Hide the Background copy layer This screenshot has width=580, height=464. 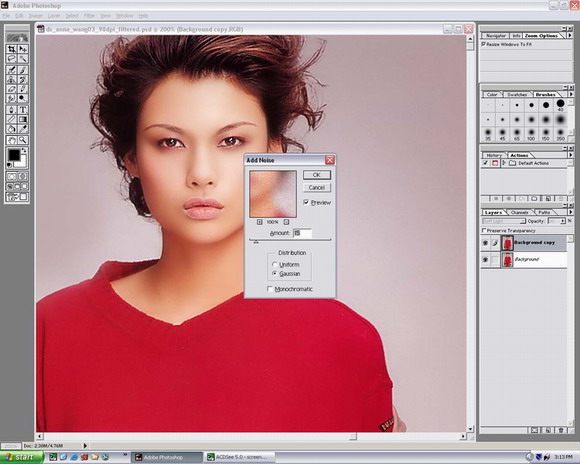pyautogui.click(x=485, y=243)
